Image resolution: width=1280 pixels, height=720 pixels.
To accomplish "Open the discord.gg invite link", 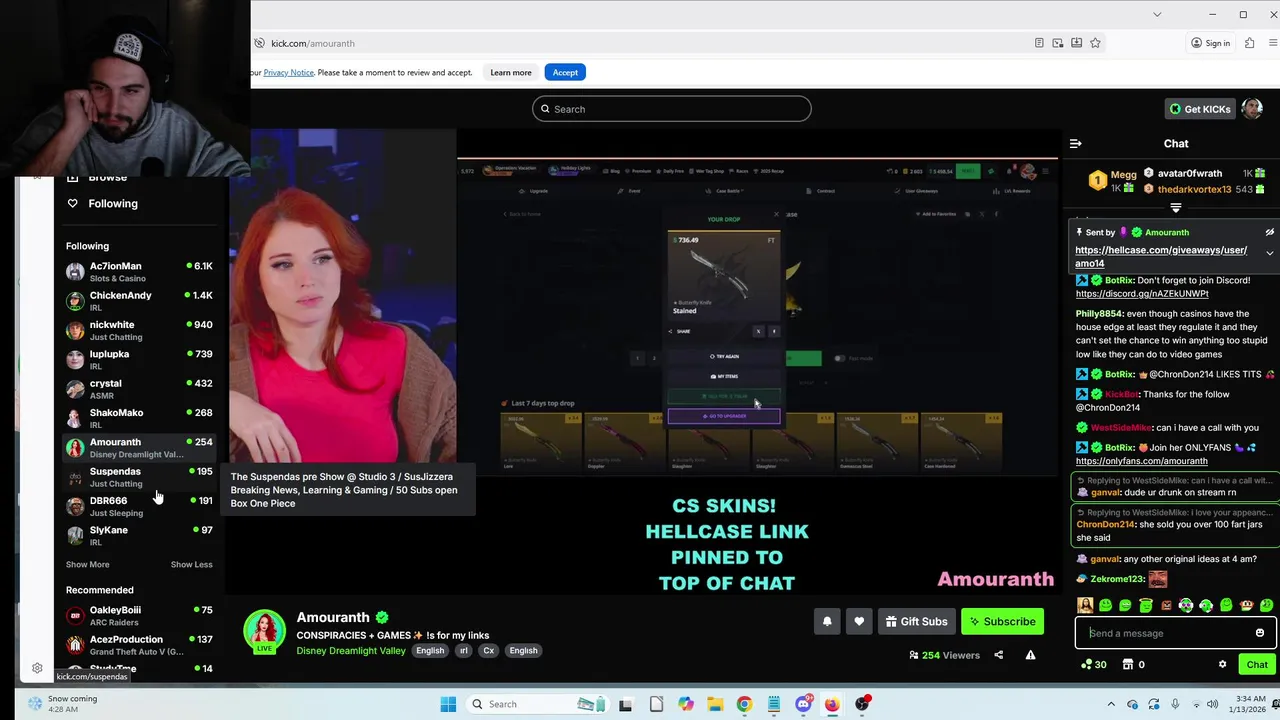I will [1142, 294].
